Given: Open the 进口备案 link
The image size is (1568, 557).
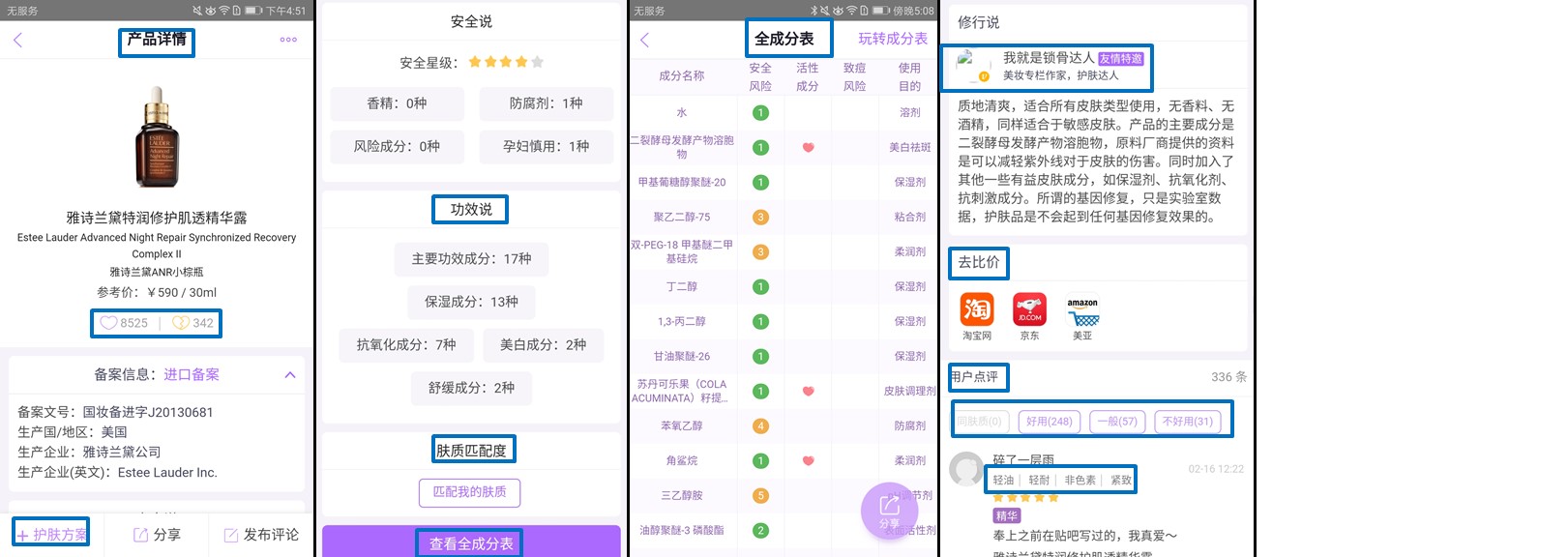Looking at the screenshot, I should 192,374.
